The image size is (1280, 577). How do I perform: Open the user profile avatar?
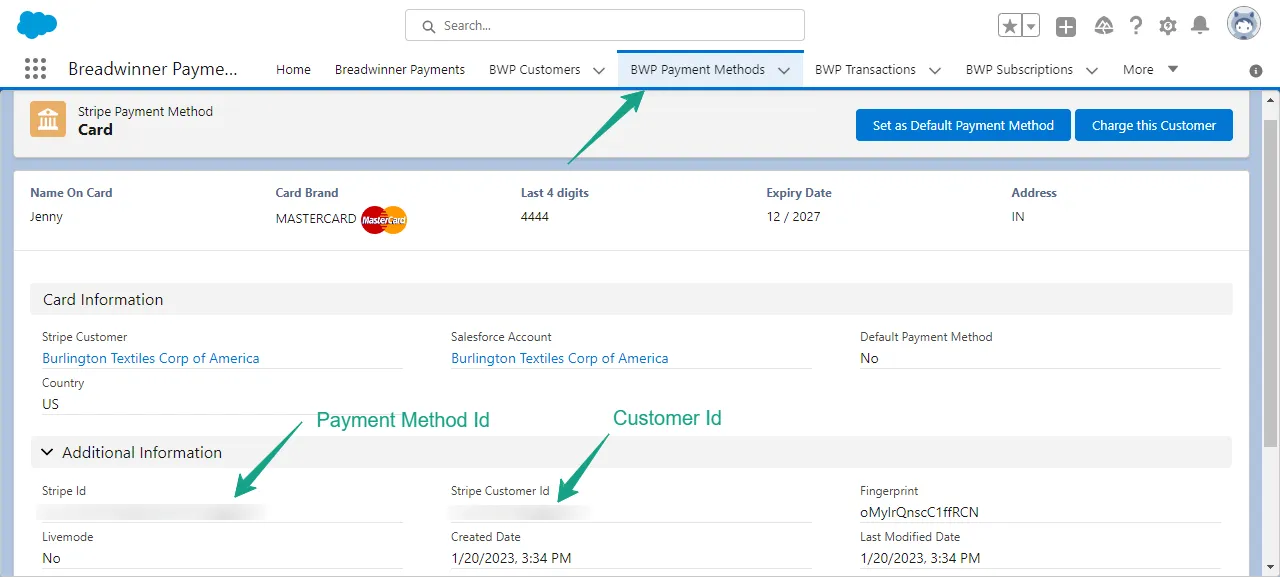click(x=1244, y=25)
